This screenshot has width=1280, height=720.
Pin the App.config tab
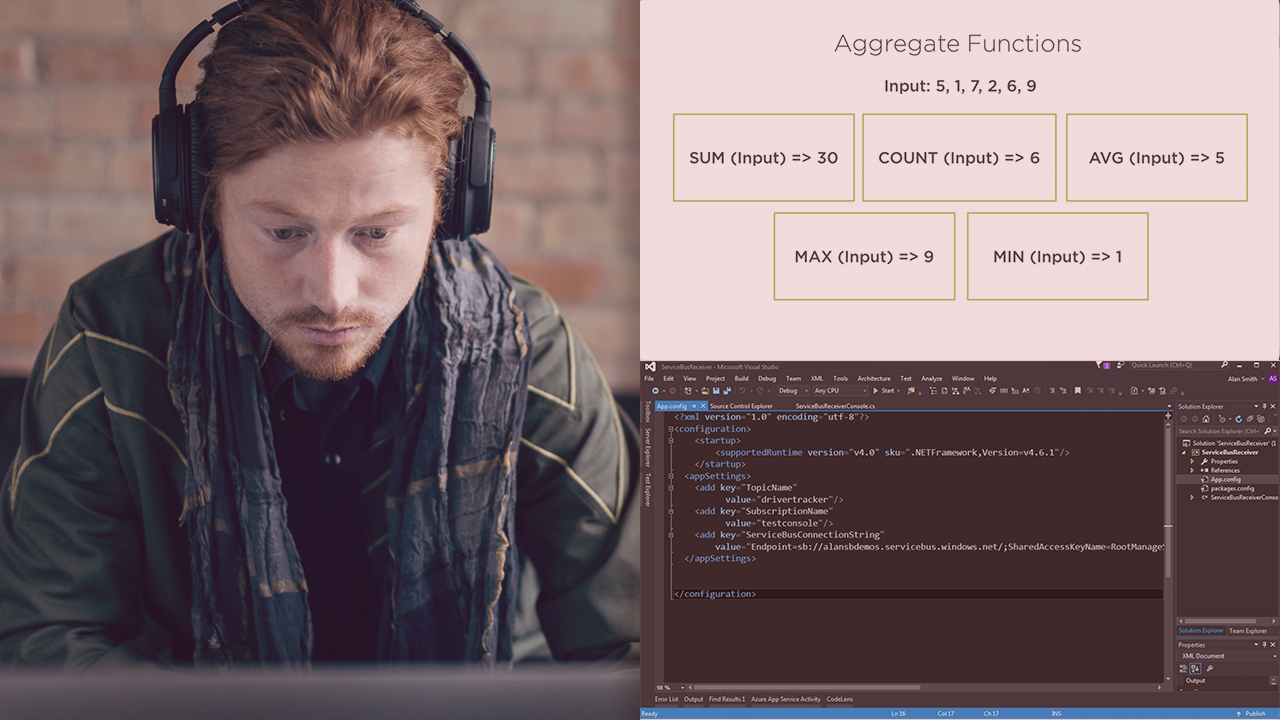pyautogui.click(x=692, y=406)
